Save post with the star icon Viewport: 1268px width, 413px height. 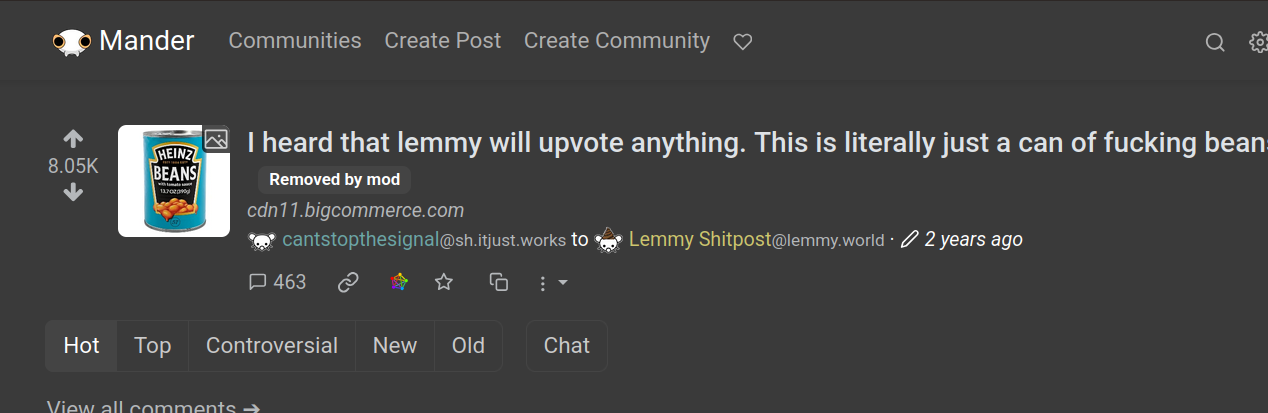[x=444, y=283]
